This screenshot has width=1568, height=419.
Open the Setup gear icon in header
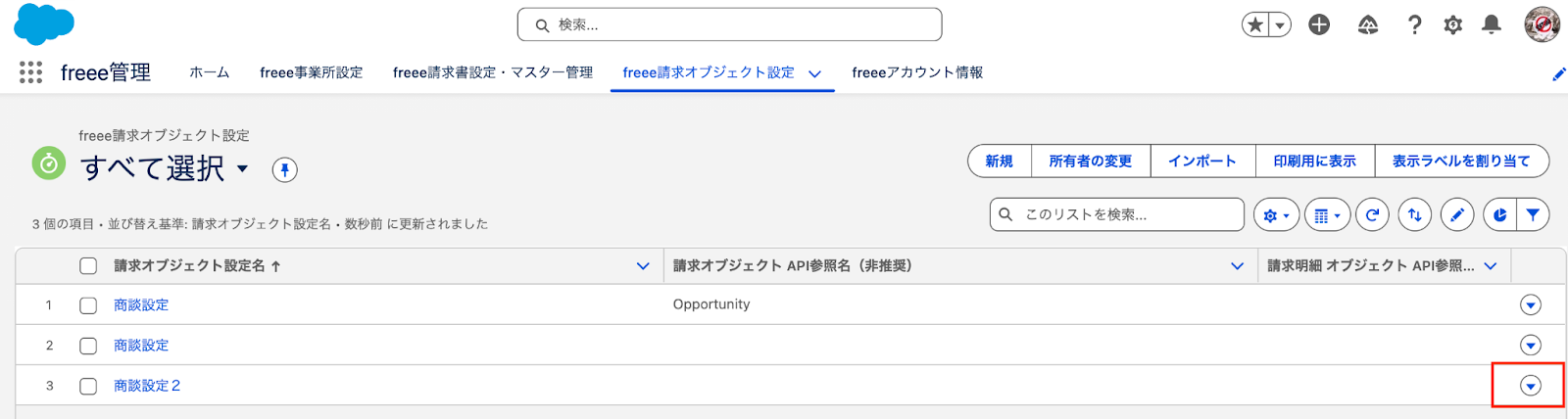1453,24
